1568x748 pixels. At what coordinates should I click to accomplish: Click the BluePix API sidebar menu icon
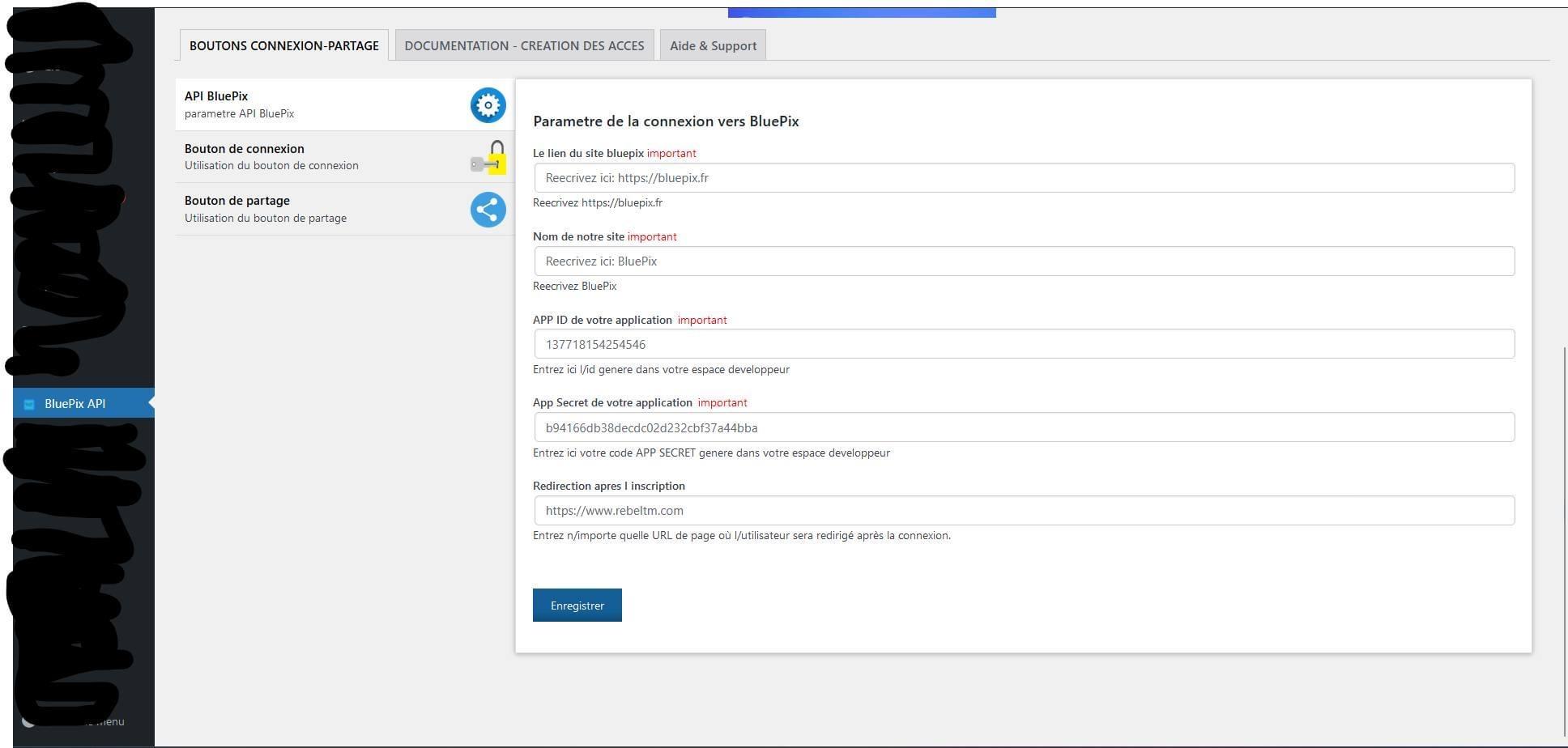pos(29,404)
